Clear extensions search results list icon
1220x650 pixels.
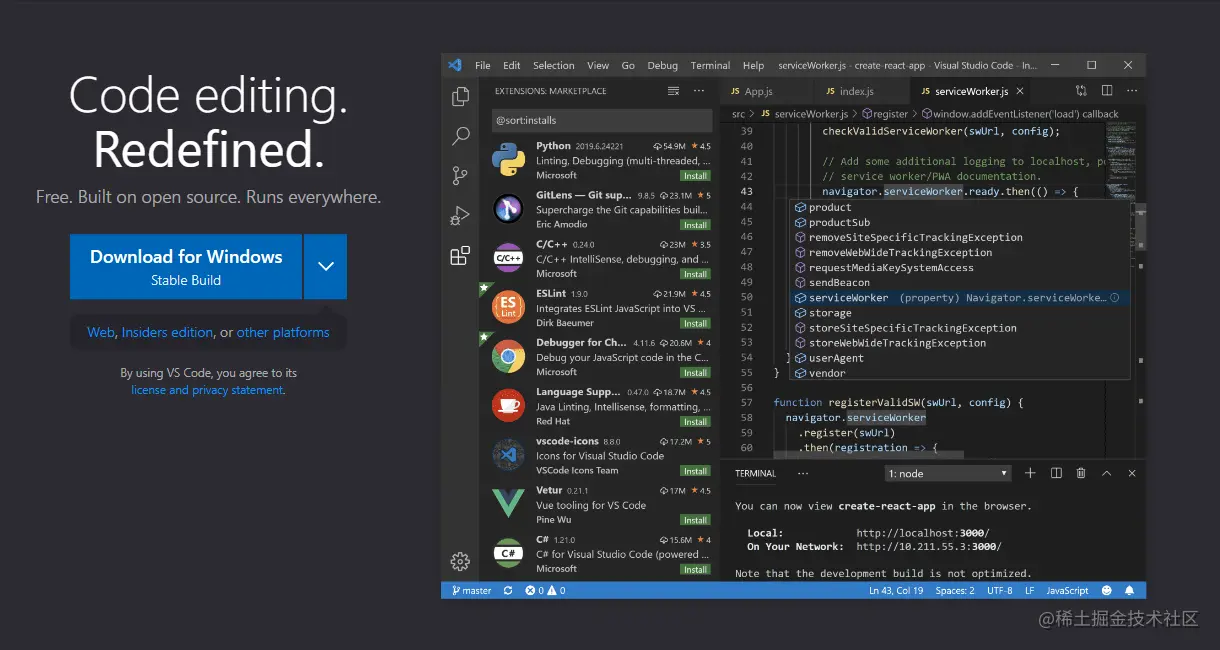673,91
